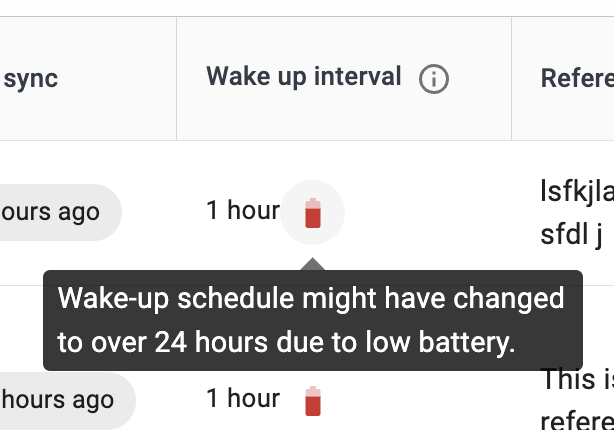Click the info icon beside Wake up interval

(433, 79)
